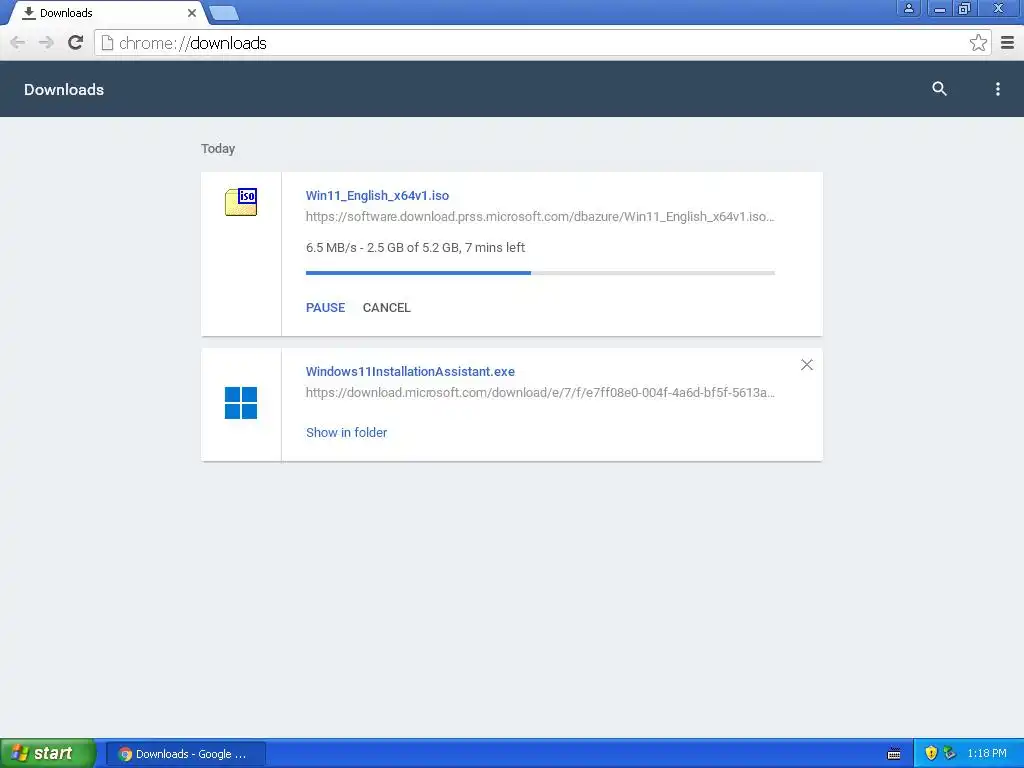Open the Chrome hamburger menu
The height and width of the screenshot is (768, 1024).
[1008, 43]
